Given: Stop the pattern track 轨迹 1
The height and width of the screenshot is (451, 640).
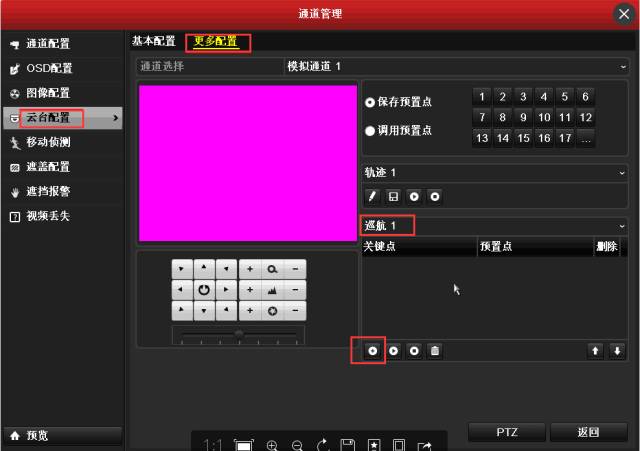Looking at the screenshot, I should tap(435, 197).
